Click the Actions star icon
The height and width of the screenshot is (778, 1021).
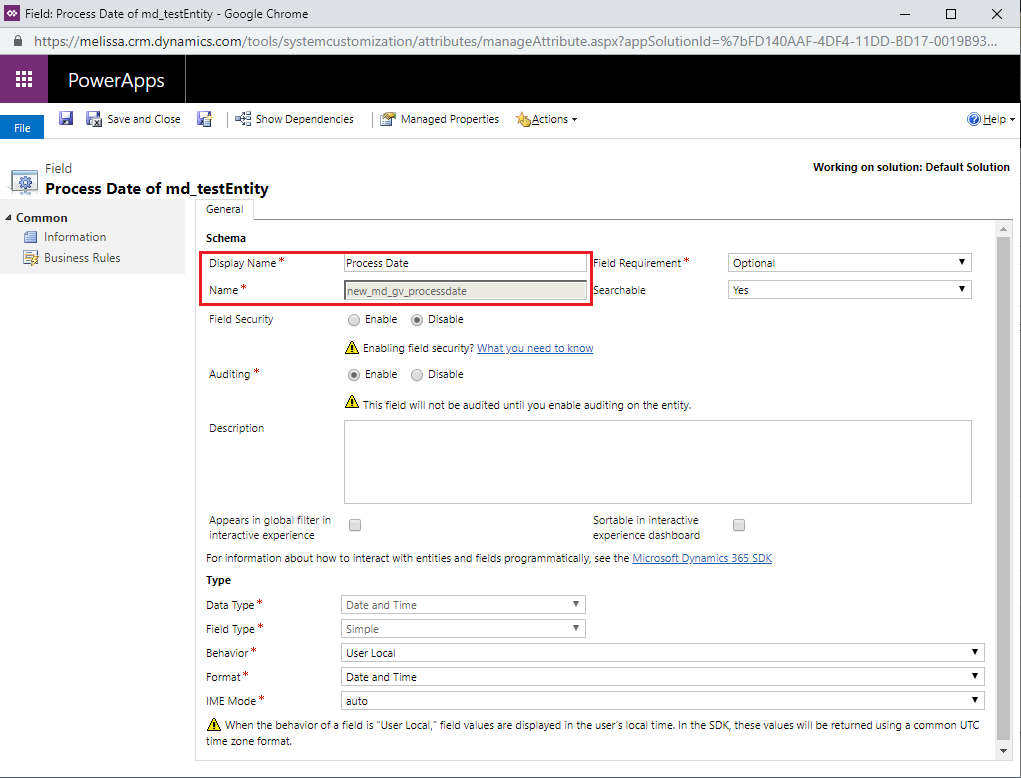click(x=523, y=119)
